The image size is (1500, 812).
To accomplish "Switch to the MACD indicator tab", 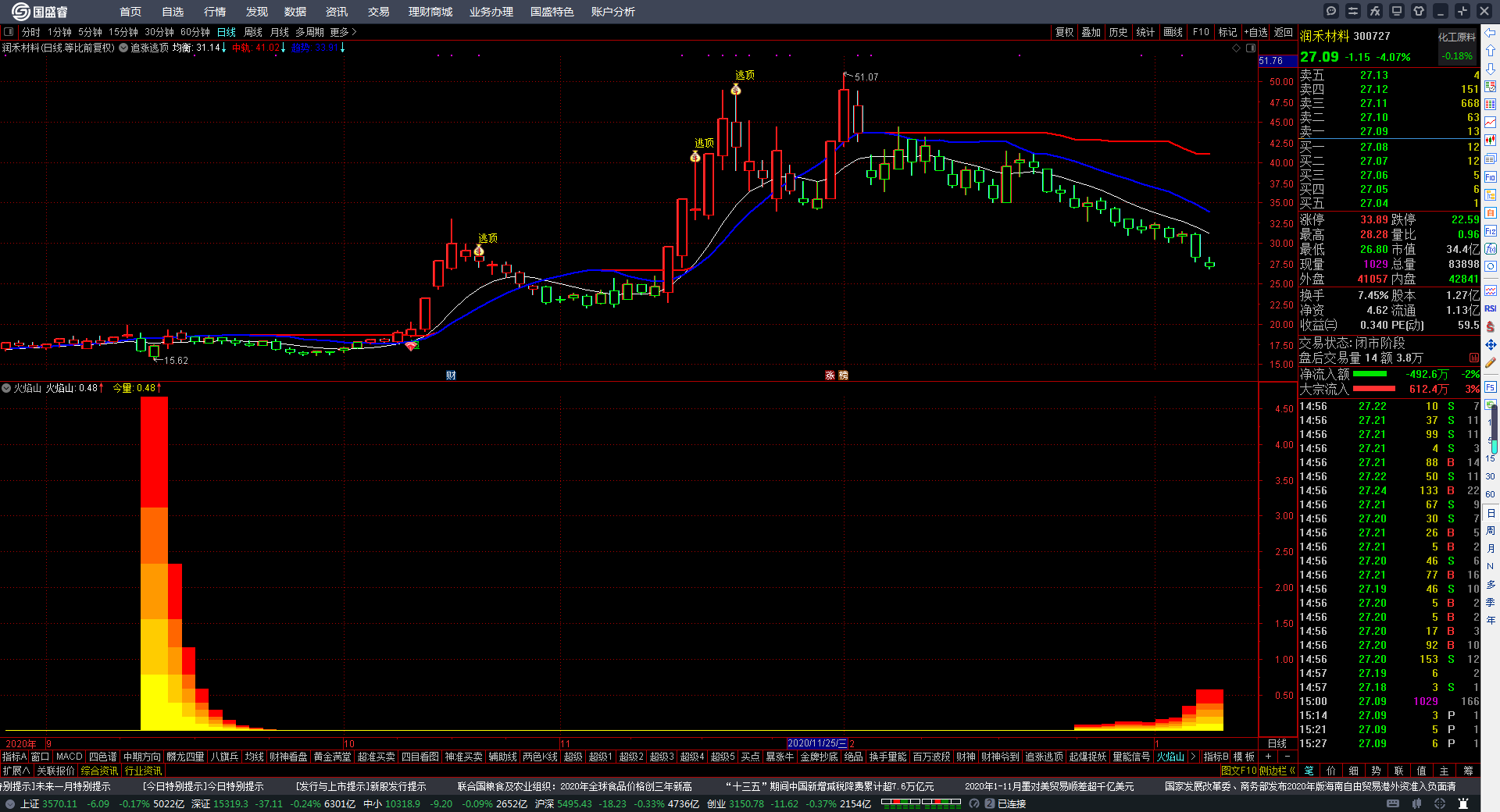I will [69, 757].
